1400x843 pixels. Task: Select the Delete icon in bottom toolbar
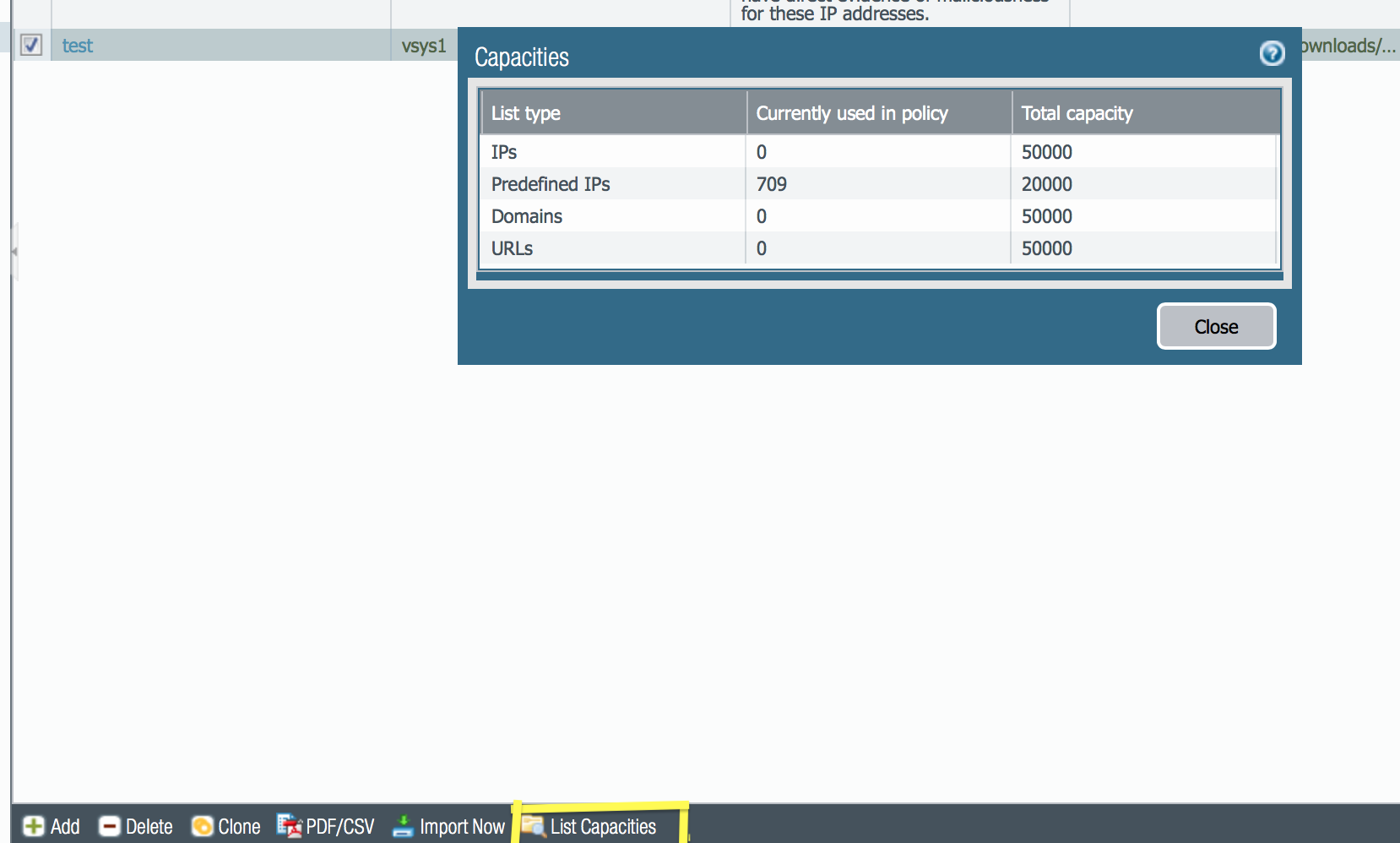point(110,827)
